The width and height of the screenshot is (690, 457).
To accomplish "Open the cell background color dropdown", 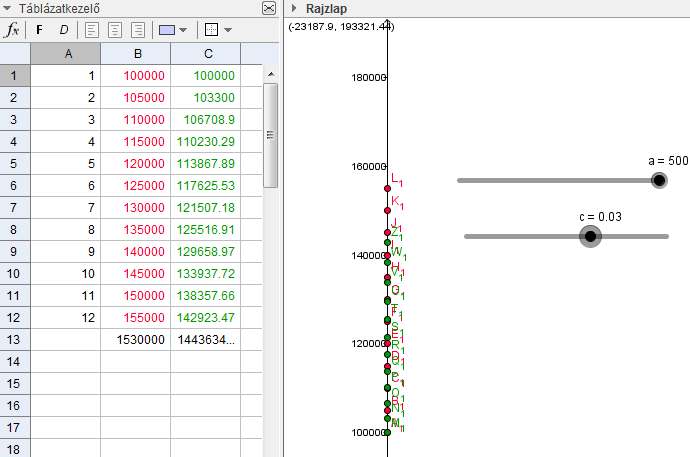I will pyautogui.click(x=173, y=30).
